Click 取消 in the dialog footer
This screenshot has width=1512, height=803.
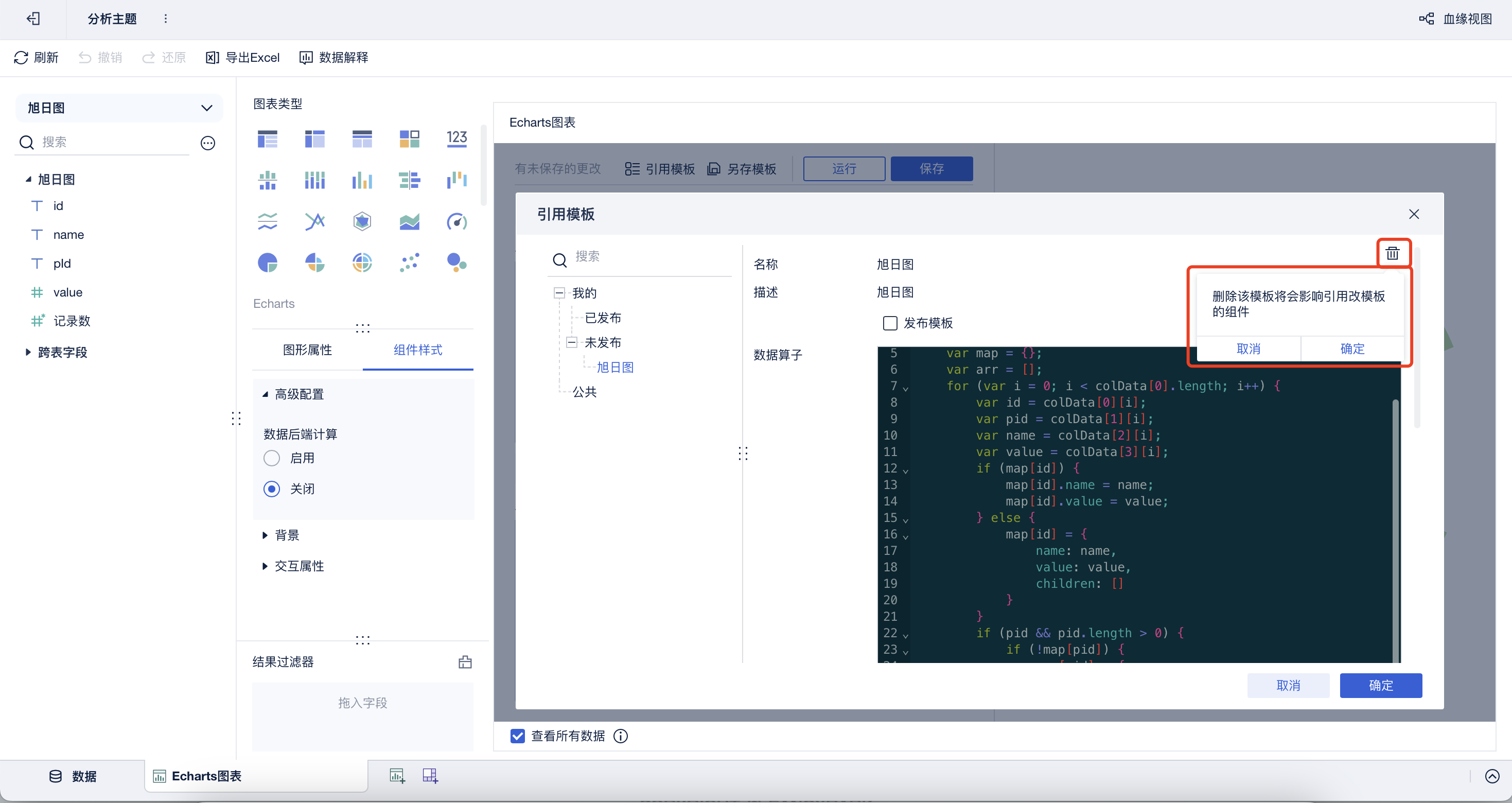[x=1288, y=685]
